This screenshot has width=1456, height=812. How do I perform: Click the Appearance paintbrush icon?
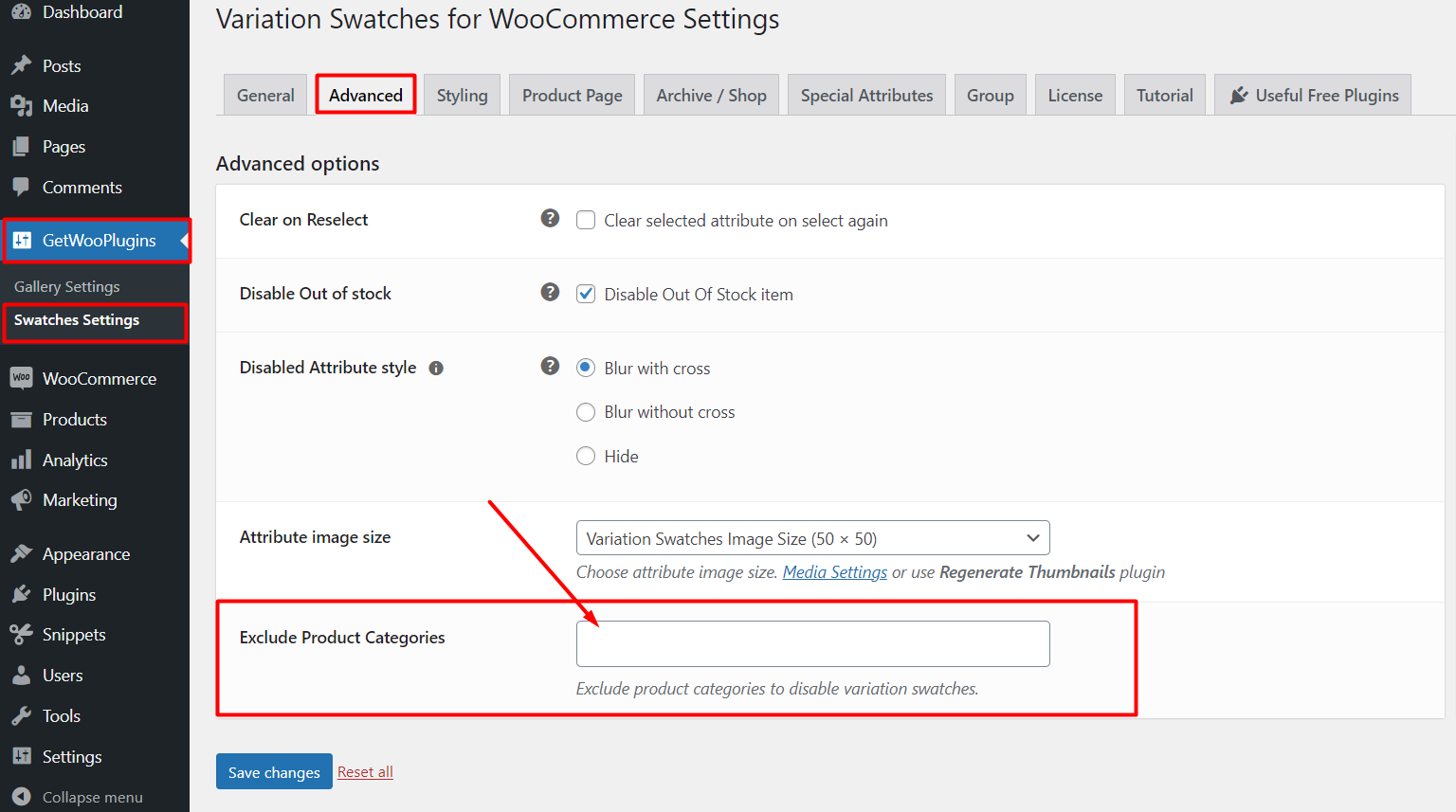[21, 553]
